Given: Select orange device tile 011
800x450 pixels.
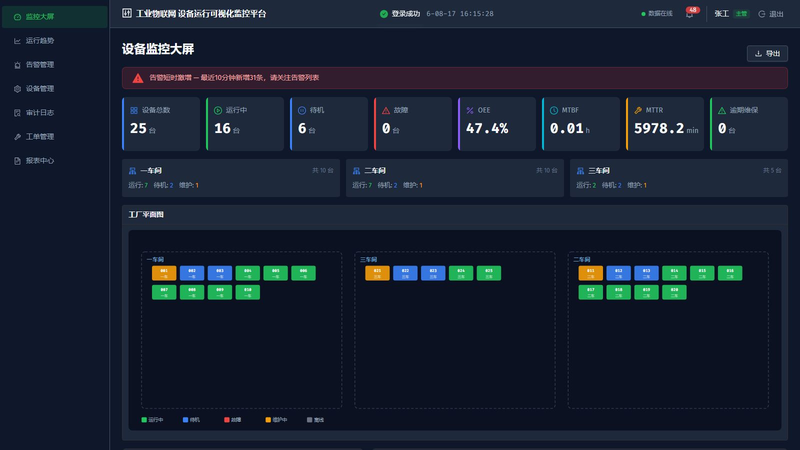Looking at the screenshot, I should pyautogui.click(x=590, y=273).
